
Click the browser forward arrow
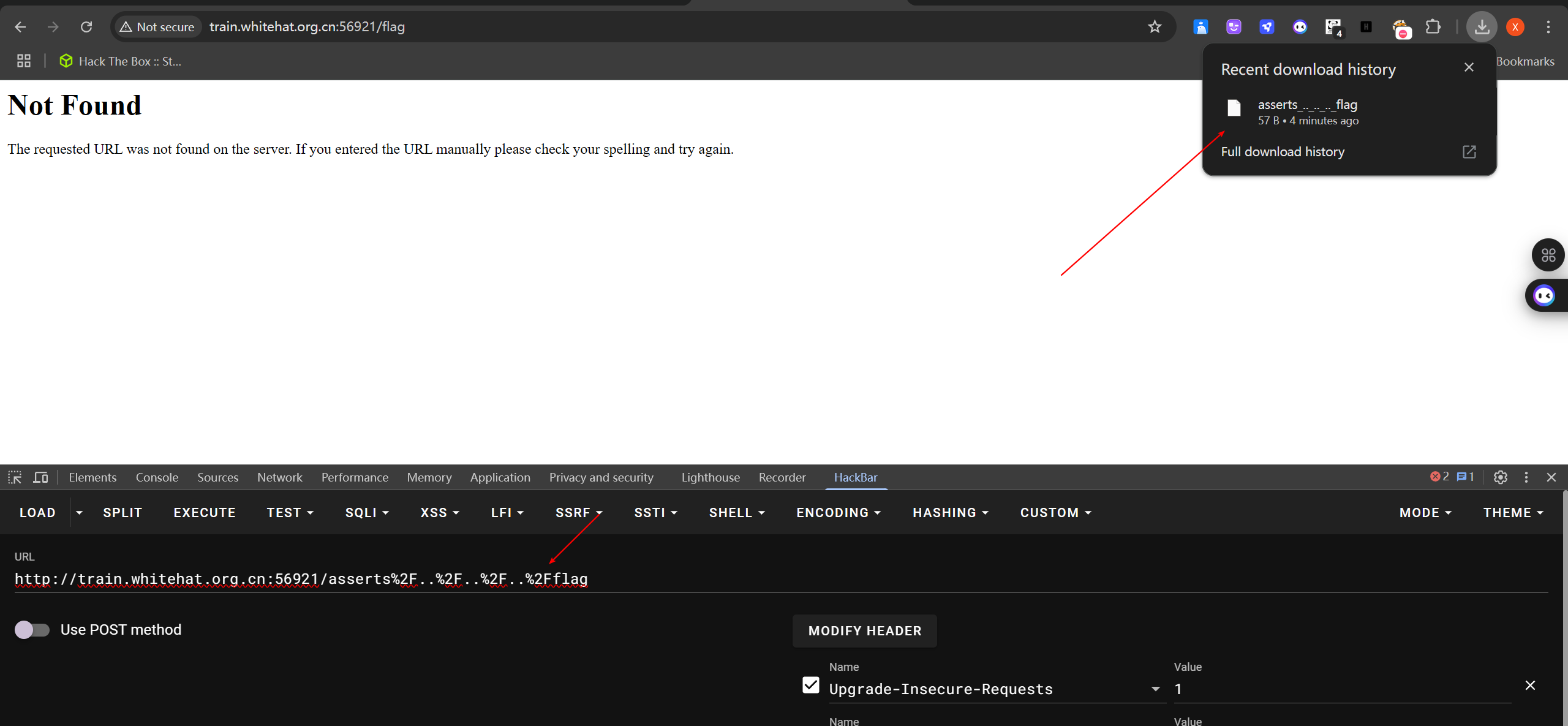(x=53, y=27)
